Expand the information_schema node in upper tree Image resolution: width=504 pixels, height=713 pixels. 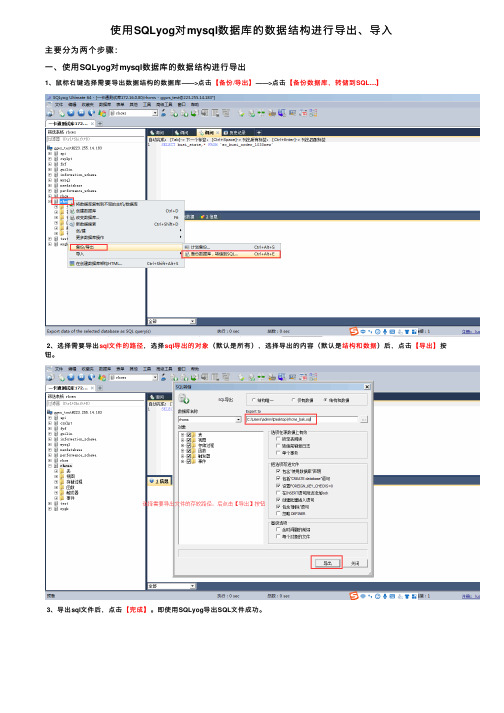50,175
